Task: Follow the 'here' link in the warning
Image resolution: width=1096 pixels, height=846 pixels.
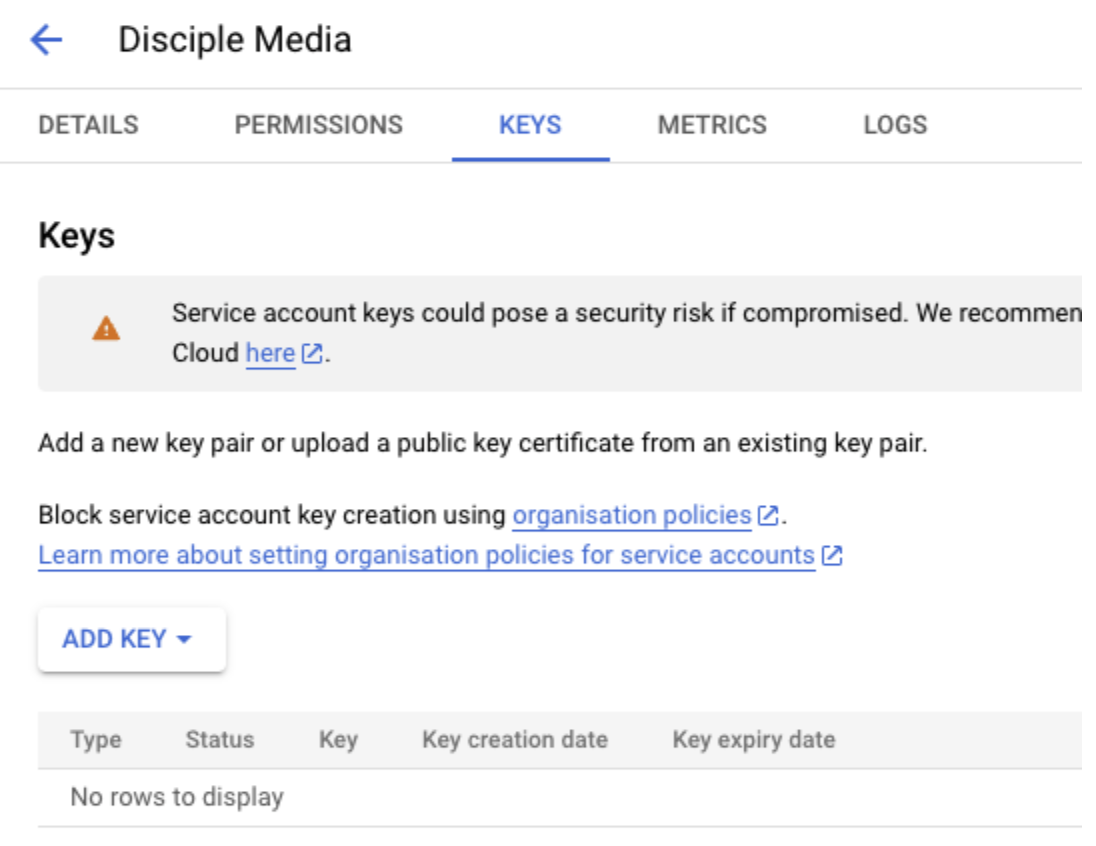Action: pos(270,354)
